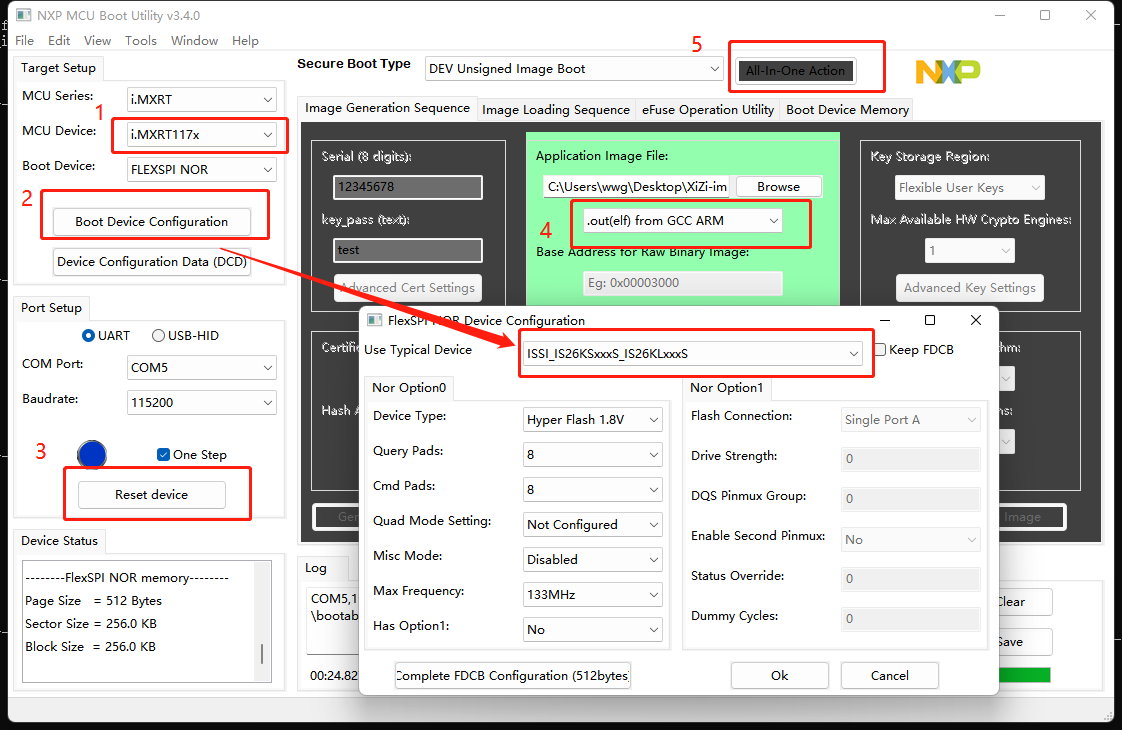Click Ok in the FlexSPI configuration dialog

[779, 676]
